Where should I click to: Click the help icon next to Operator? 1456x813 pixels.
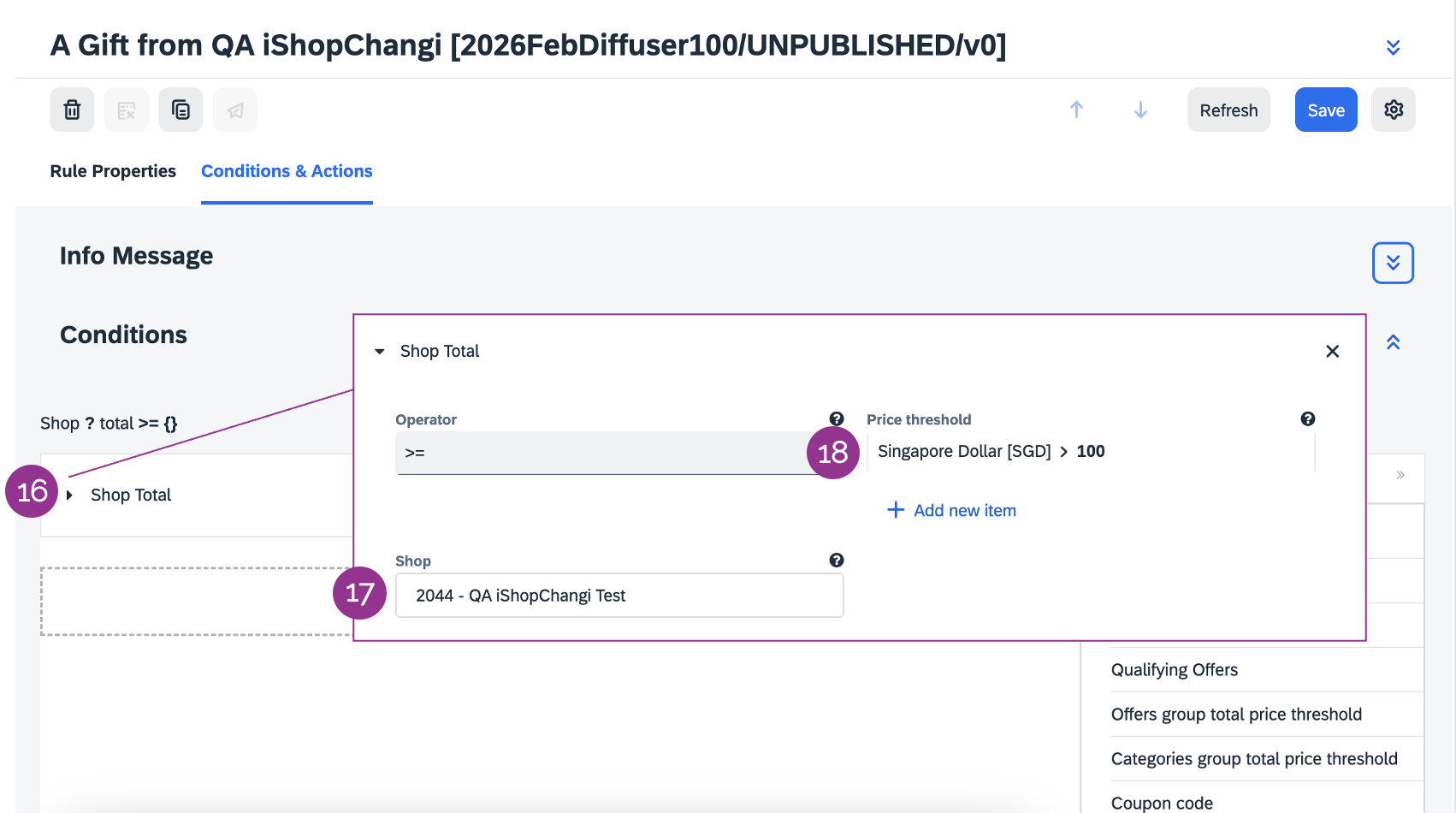[837, 418]
